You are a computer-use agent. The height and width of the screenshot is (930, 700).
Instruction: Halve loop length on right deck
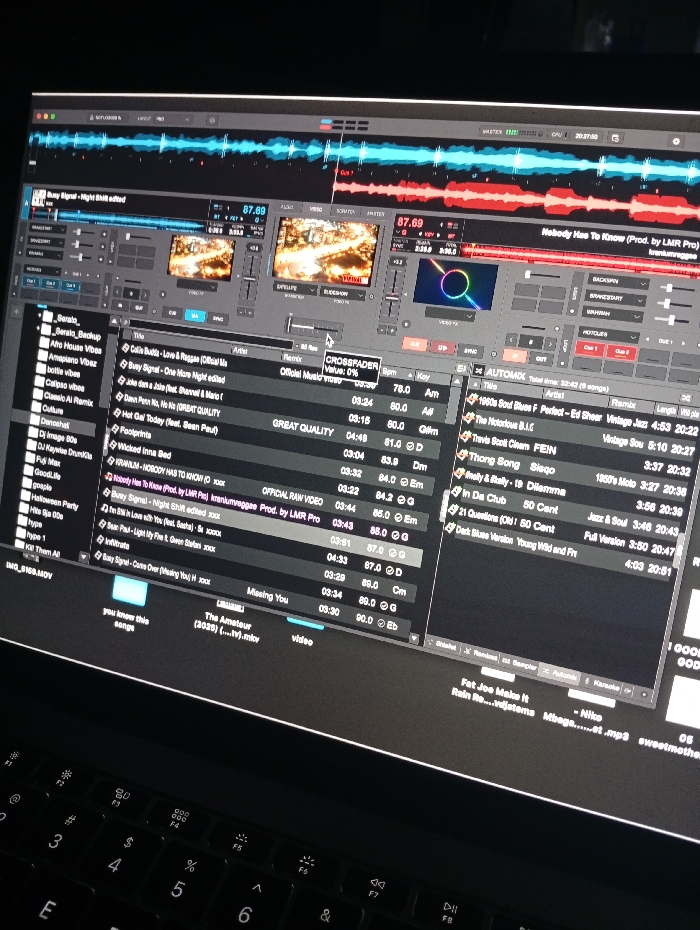(513, 340)
